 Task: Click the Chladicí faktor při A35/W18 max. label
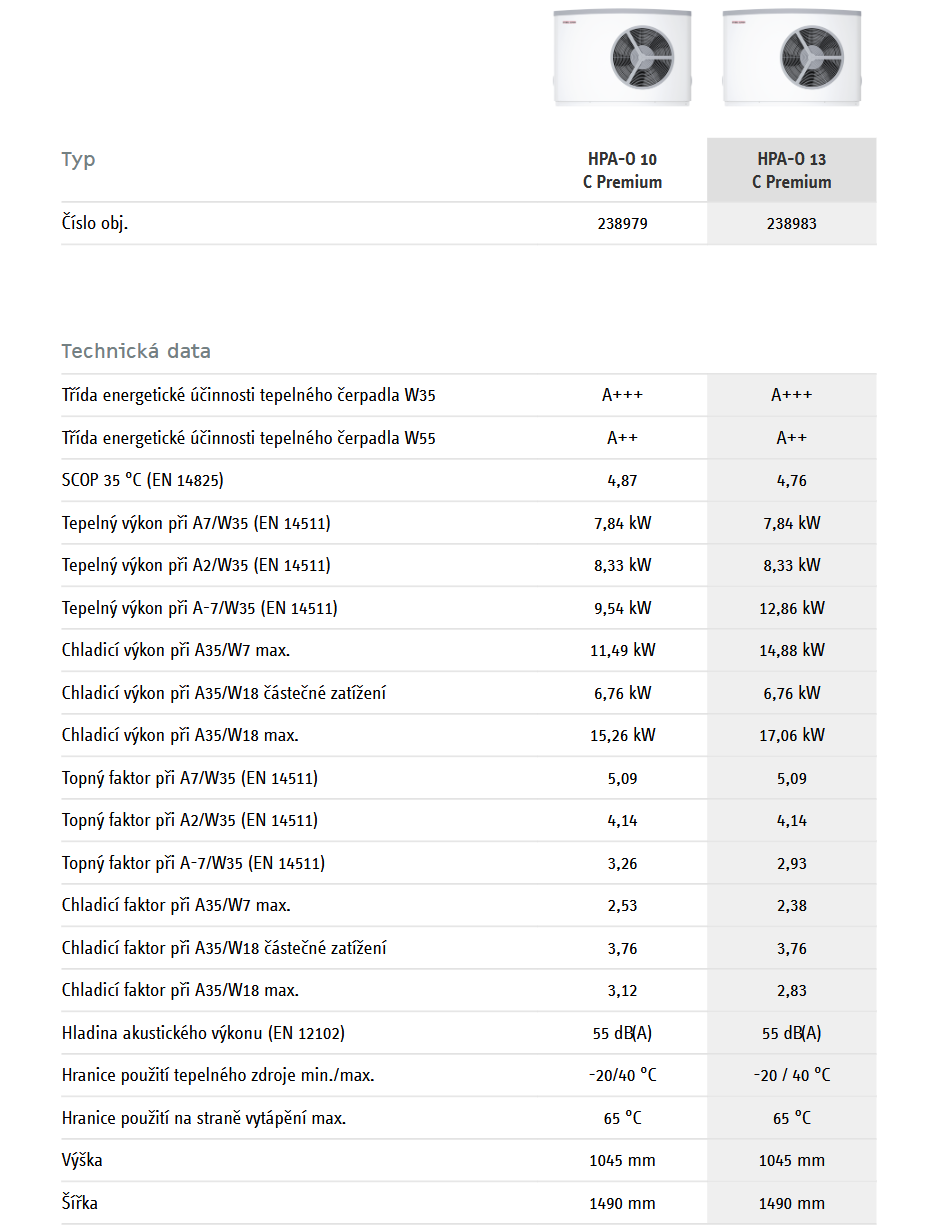(x=180, y=991)
